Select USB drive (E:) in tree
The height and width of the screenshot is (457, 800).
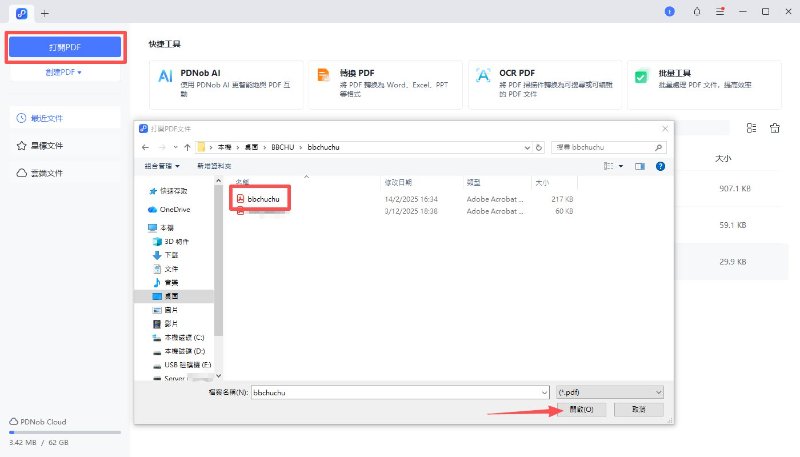click(182, 365)
